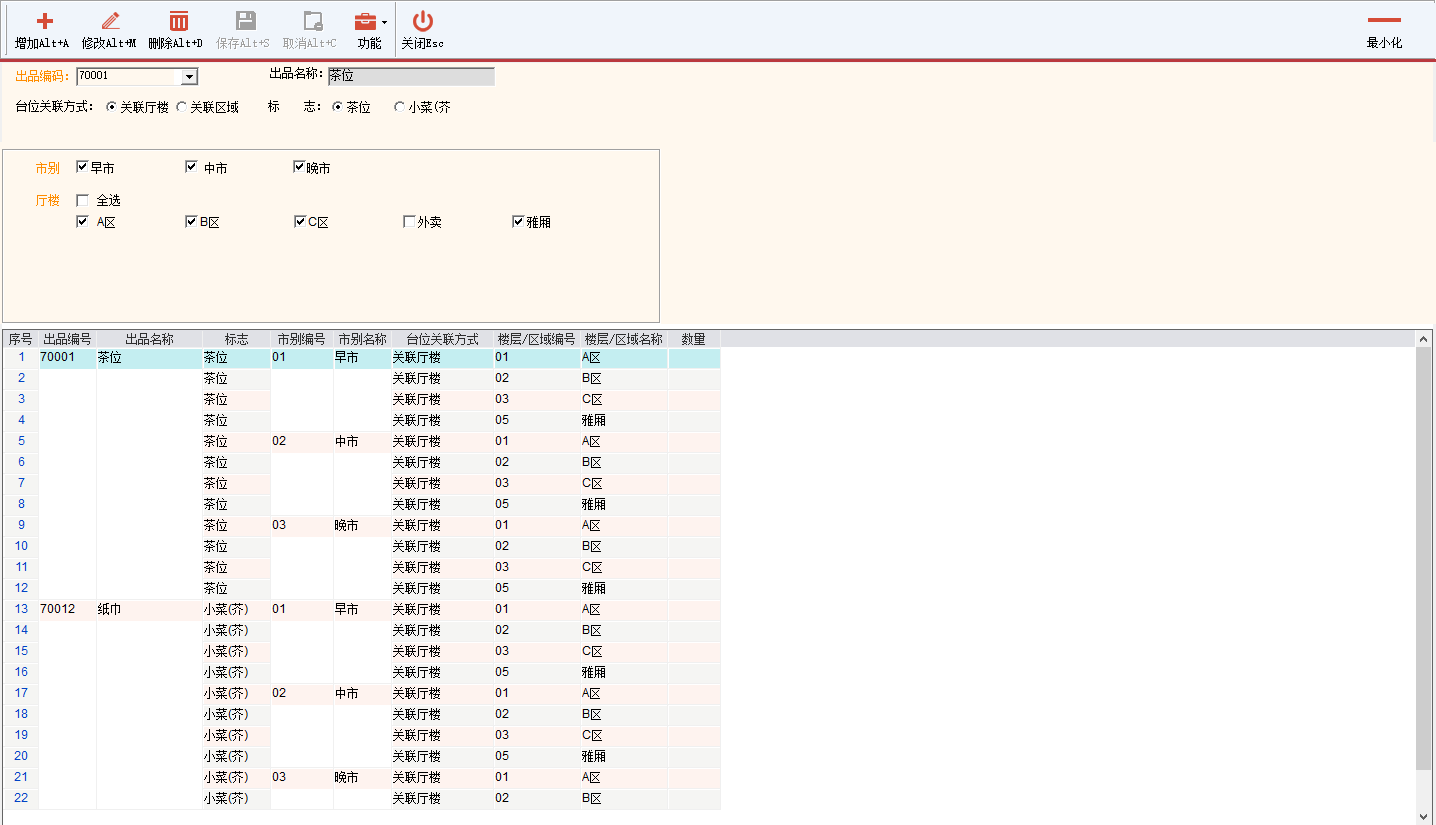Viewport: 1436px width, 825px height.
Task: Toggle the C区 checkbox
Action: (300, 222)
